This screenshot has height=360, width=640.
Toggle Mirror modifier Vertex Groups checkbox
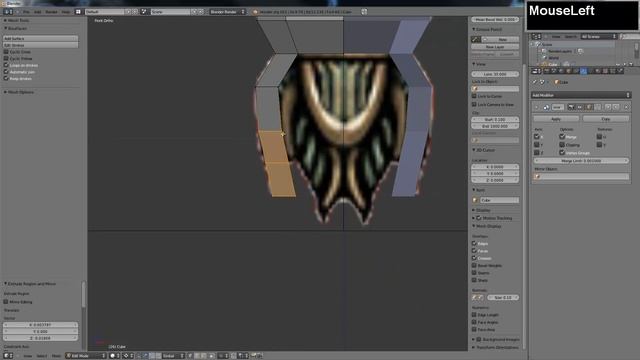[x=562, y=152]
